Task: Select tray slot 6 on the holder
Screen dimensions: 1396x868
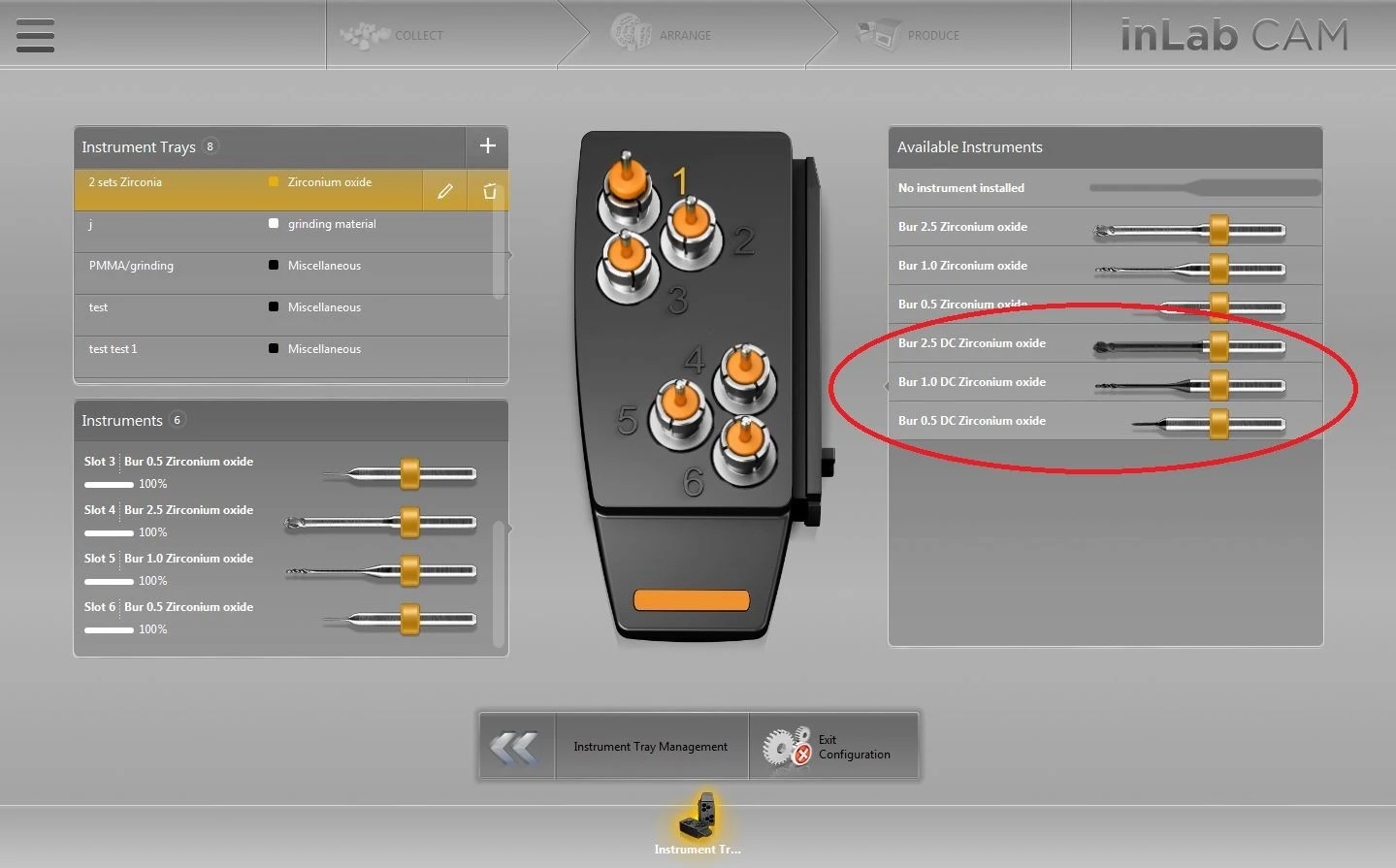Action: (744, 451)
